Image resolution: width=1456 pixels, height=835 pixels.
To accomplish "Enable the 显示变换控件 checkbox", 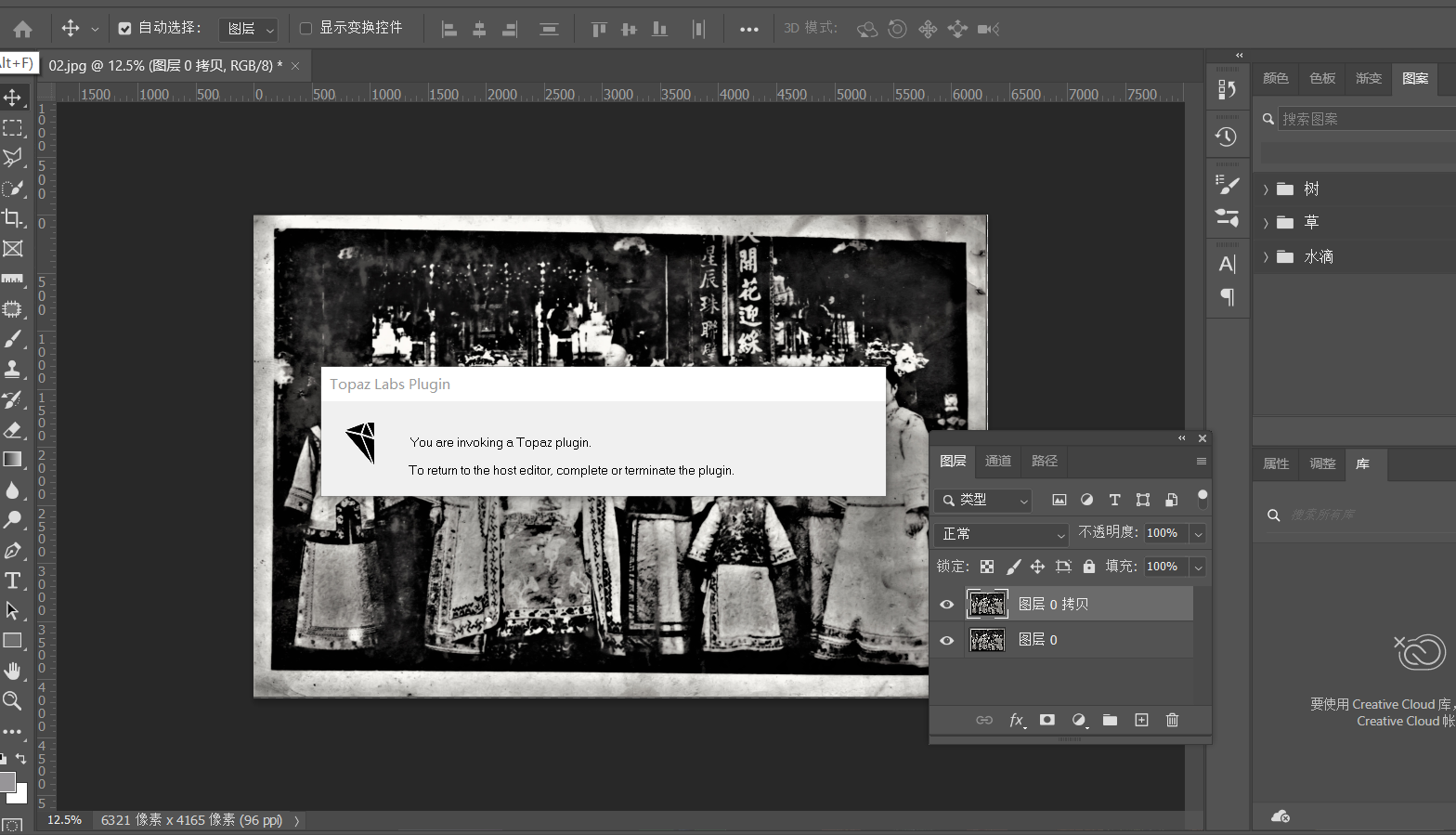I will pyautogui.click(x=305, y=29).
